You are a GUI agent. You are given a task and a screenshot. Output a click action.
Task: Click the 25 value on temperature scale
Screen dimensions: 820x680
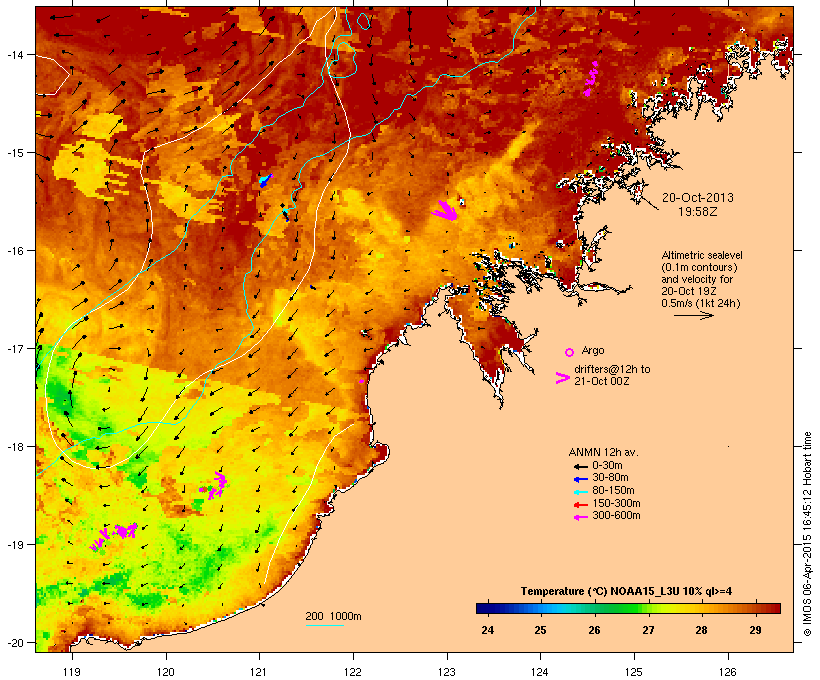540,630
